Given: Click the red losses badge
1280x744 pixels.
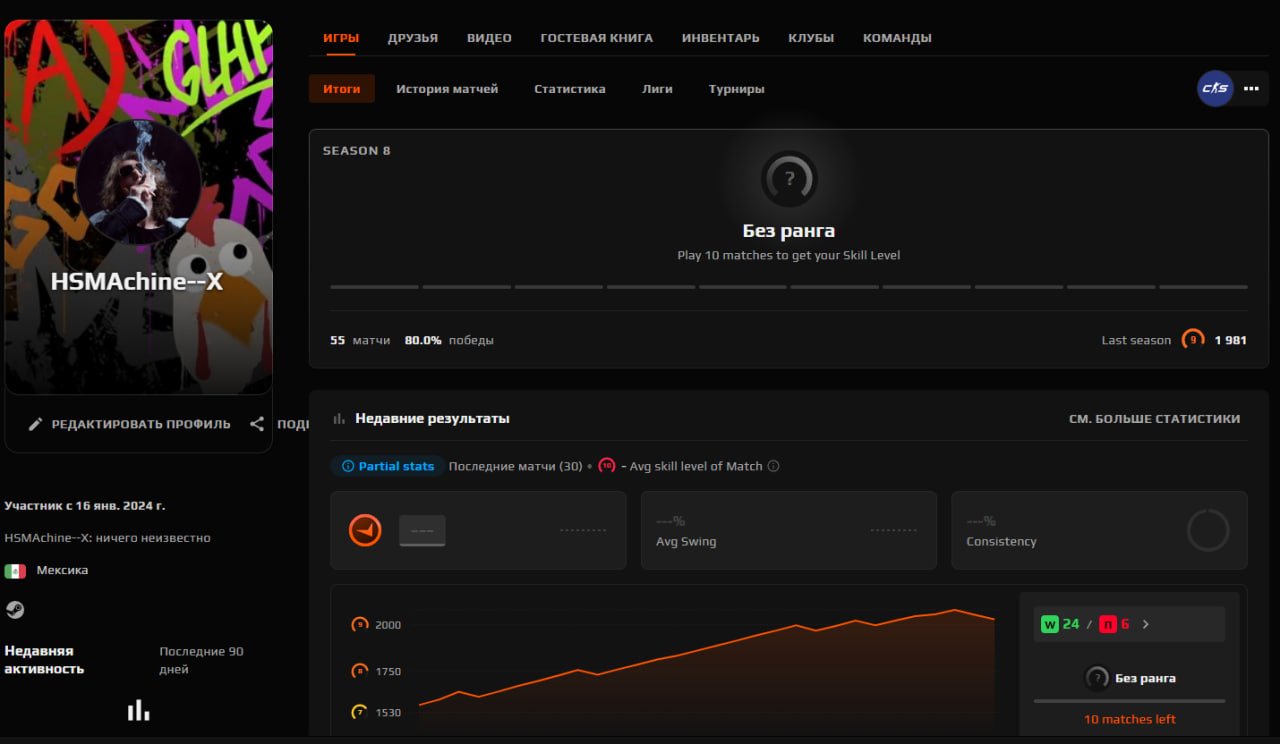Looking at the screenshot, I should coord(1108,624).
